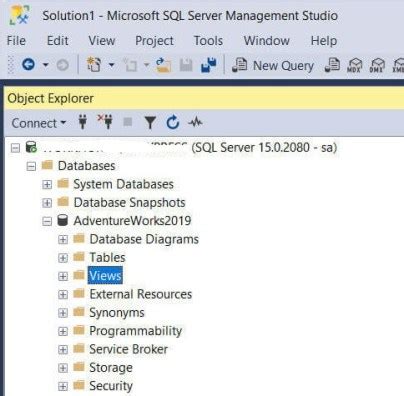
Task: Collapse the Databases folder node
Action: point(31,166)
